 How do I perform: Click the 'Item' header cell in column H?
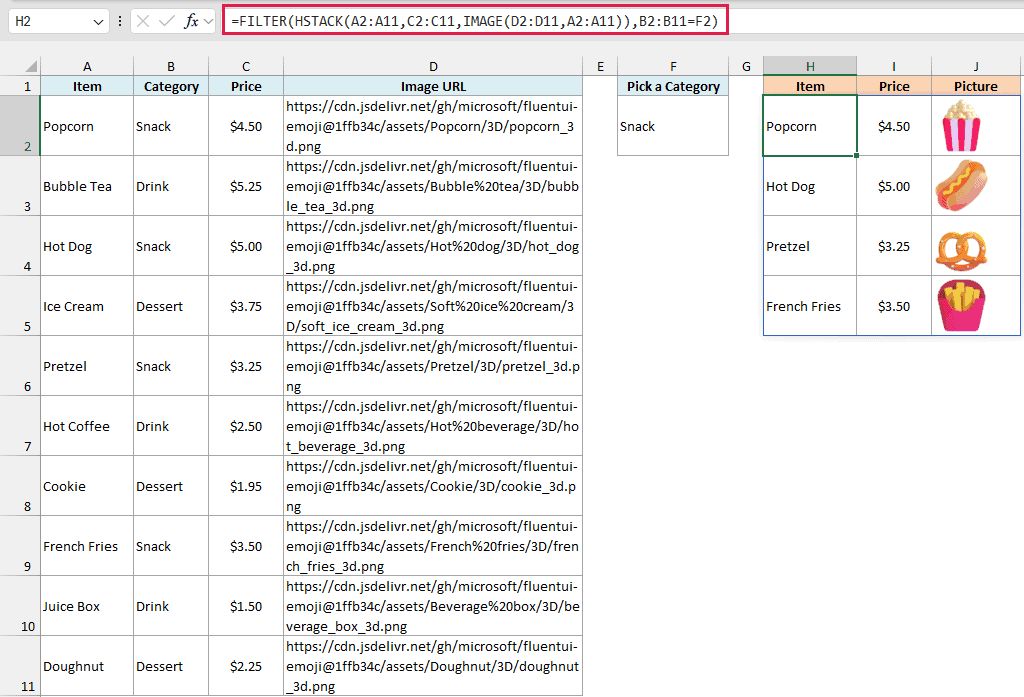coord(810,86)
